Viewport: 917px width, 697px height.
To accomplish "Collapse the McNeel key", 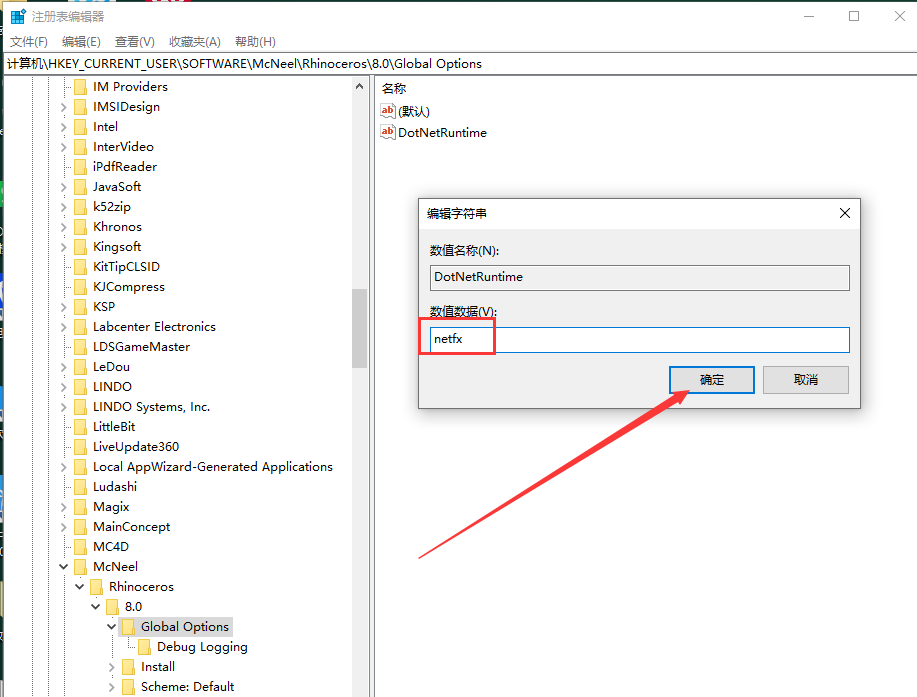I will point(64,567).
